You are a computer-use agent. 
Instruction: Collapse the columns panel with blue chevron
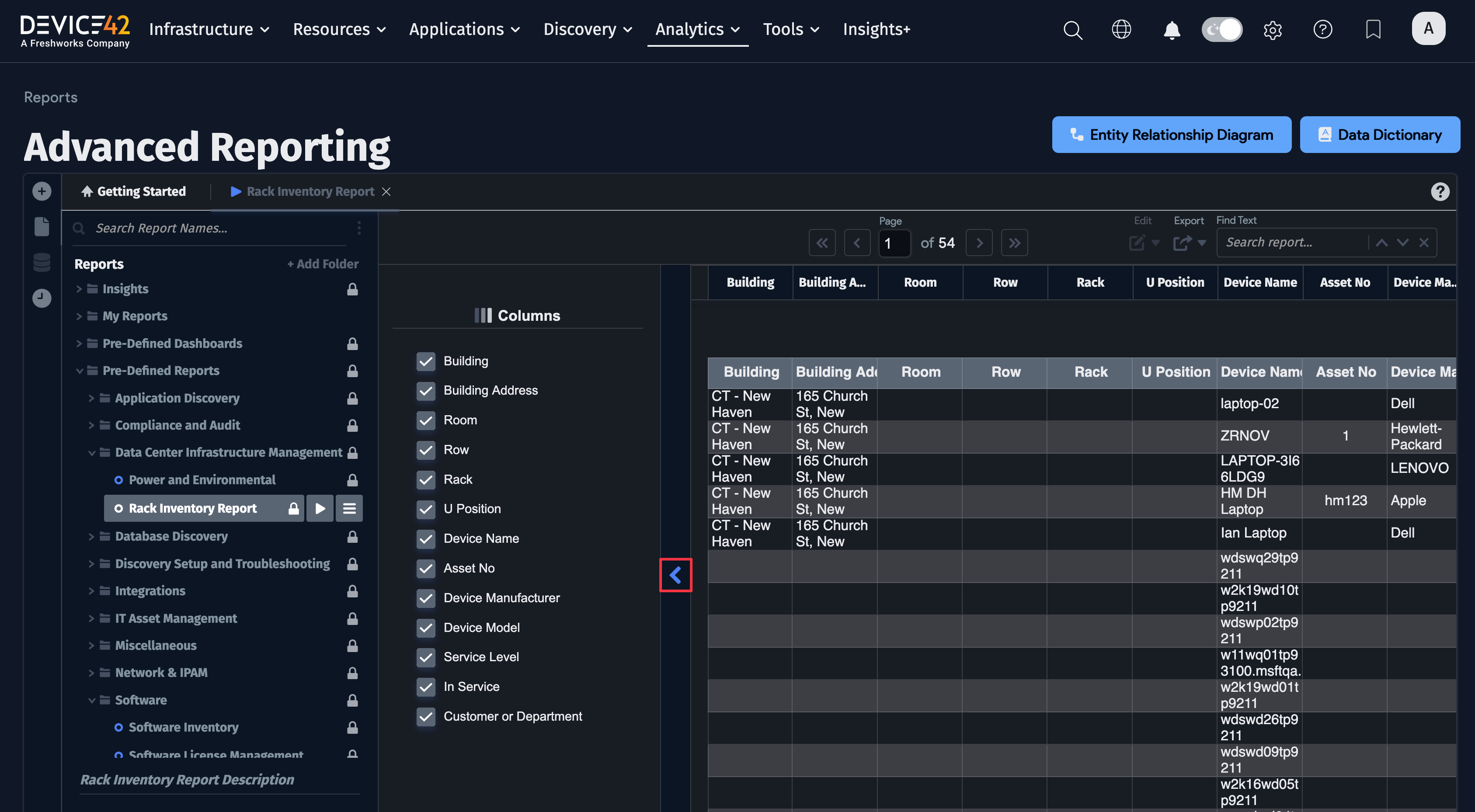[676, 575]
